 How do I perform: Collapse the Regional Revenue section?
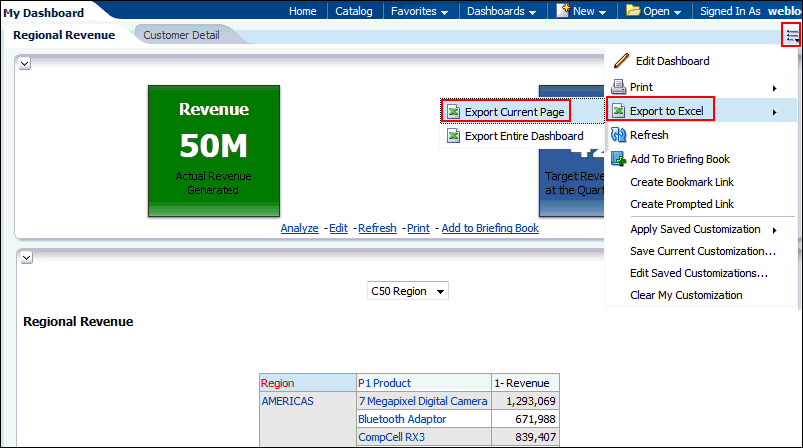27,257
